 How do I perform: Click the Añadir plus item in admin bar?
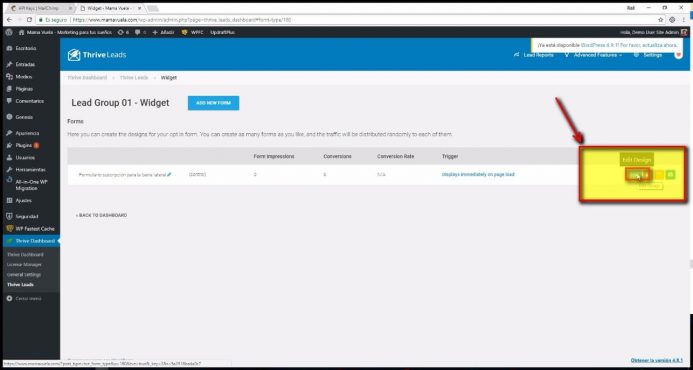pos(163,32)
